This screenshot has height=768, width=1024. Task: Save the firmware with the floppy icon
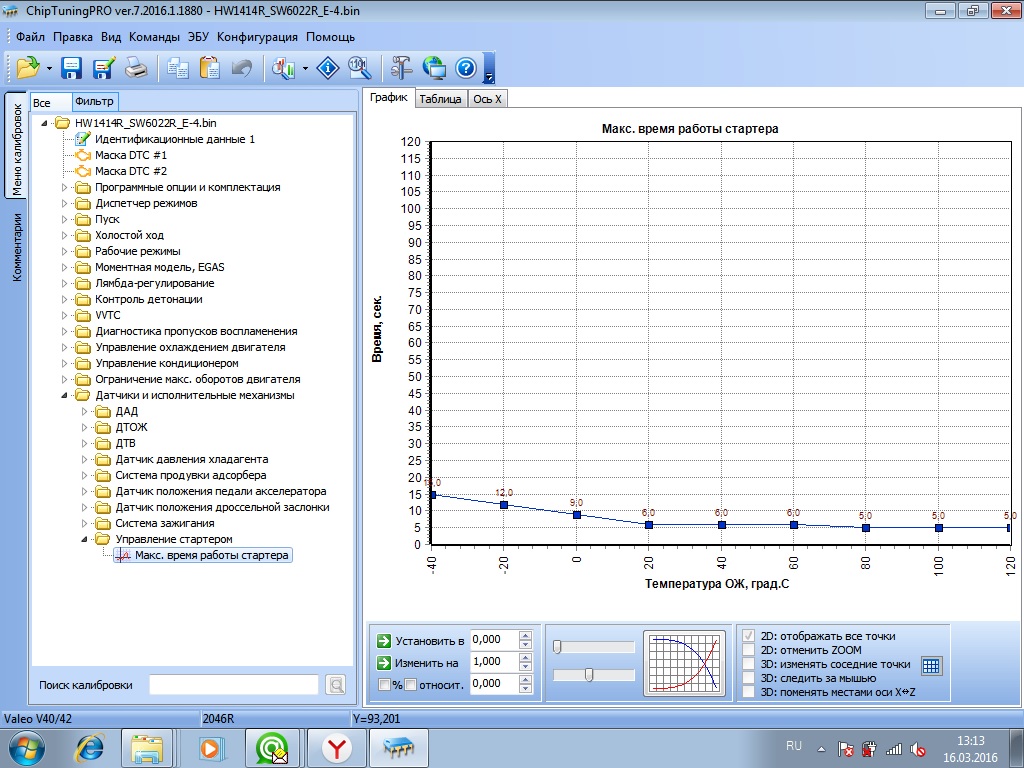click(72, 68)
